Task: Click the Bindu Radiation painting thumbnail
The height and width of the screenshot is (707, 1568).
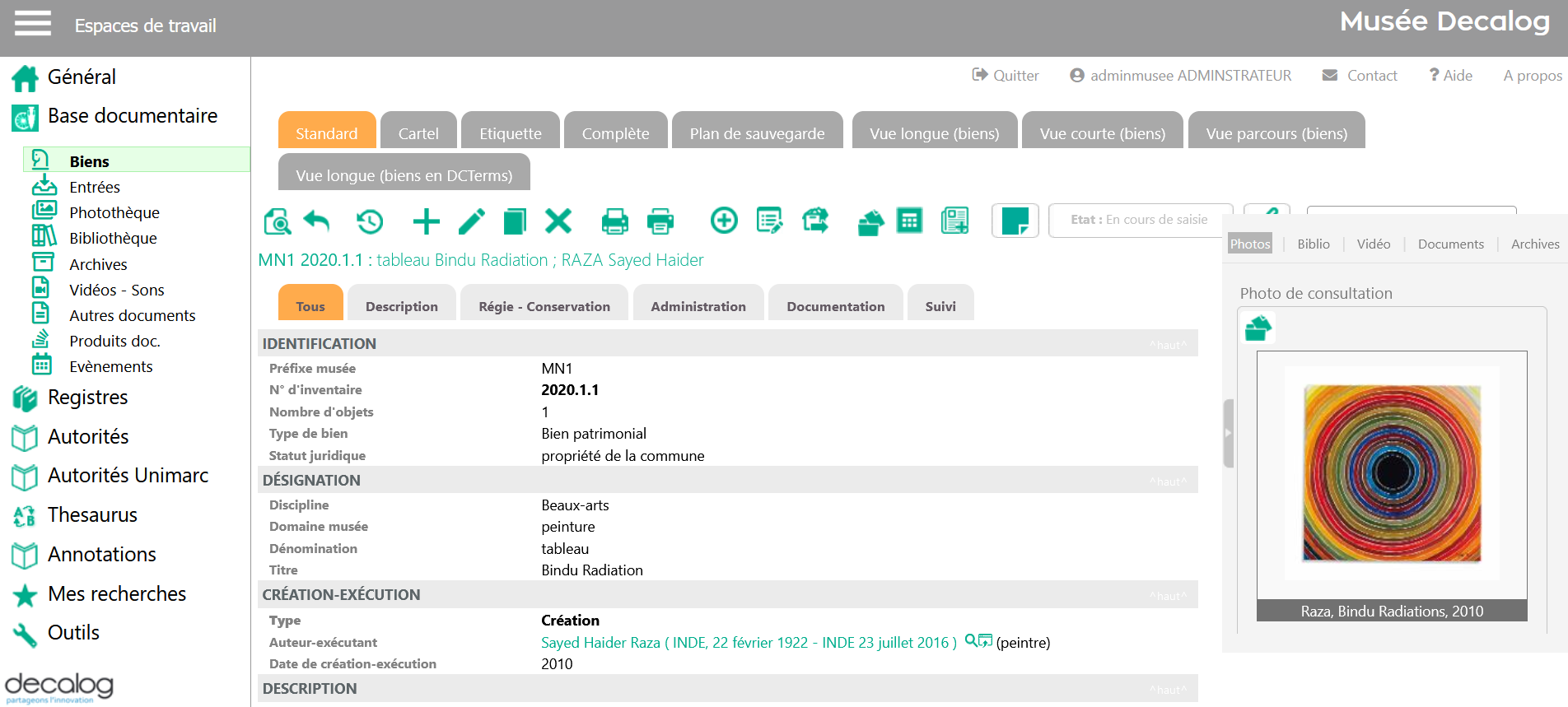Action: (1391, 474)
